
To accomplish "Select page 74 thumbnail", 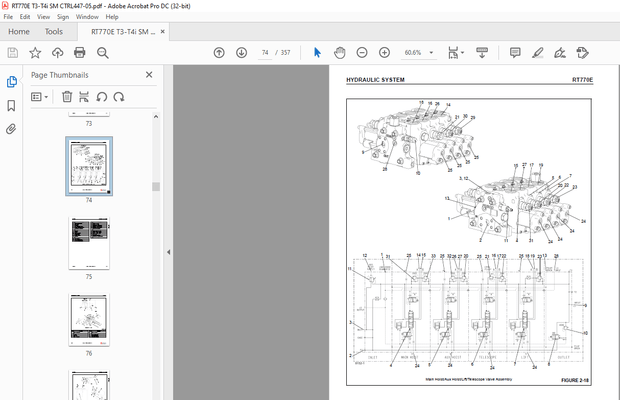I will coord(89,166).
